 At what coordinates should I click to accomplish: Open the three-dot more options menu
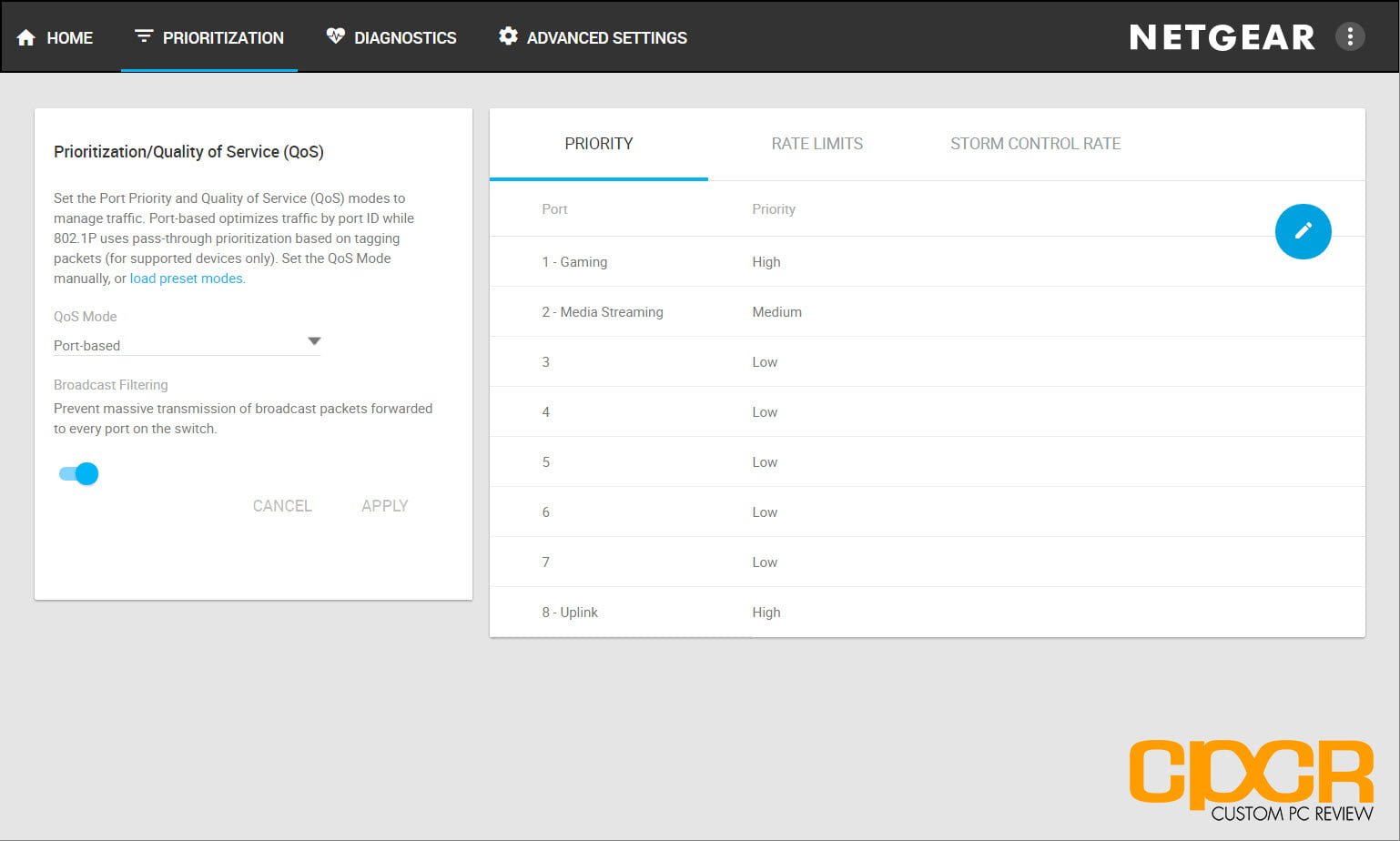click(1350, 36)
